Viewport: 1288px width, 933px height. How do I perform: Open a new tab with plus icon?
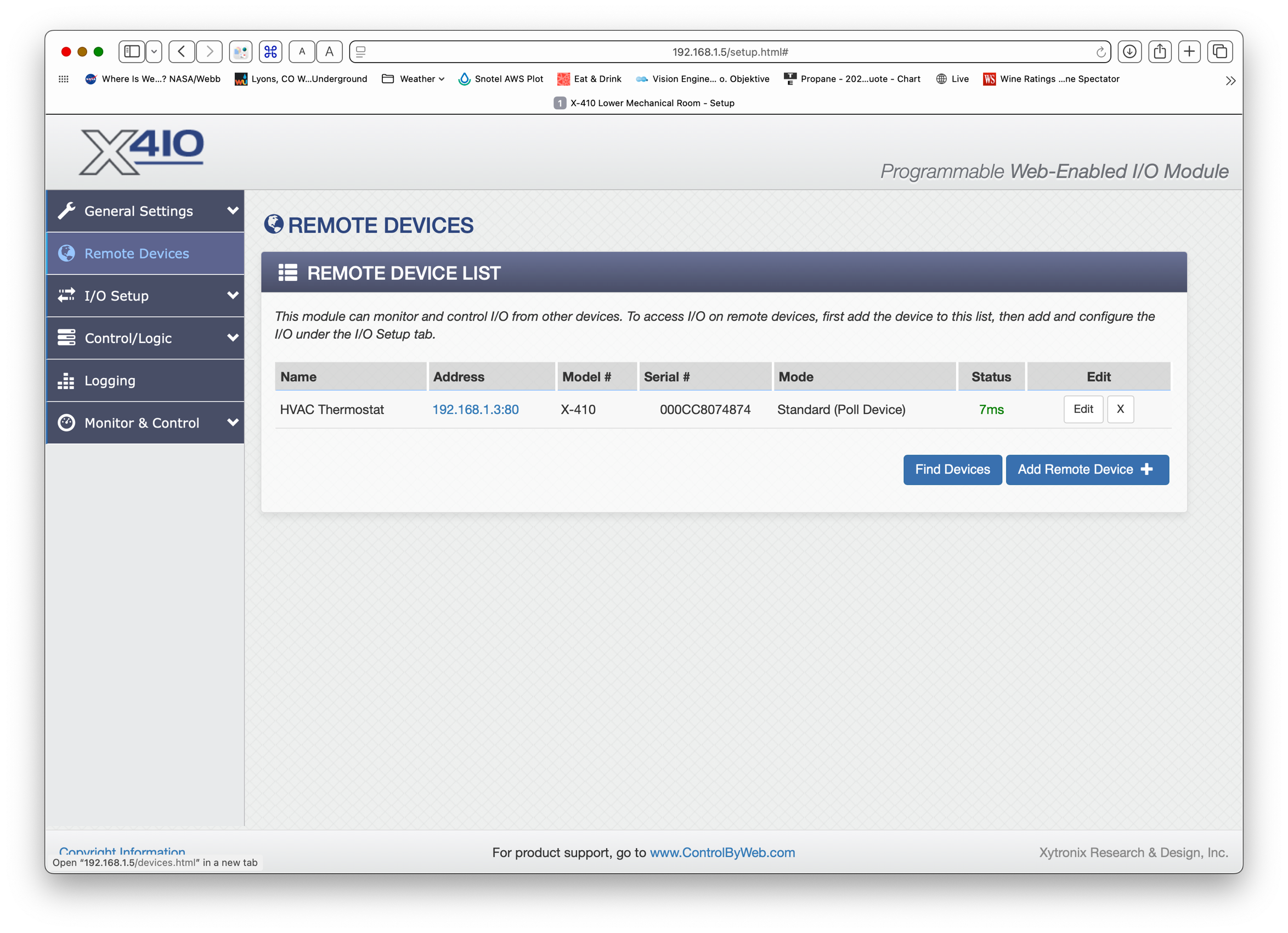click(x=1189, y=52)
